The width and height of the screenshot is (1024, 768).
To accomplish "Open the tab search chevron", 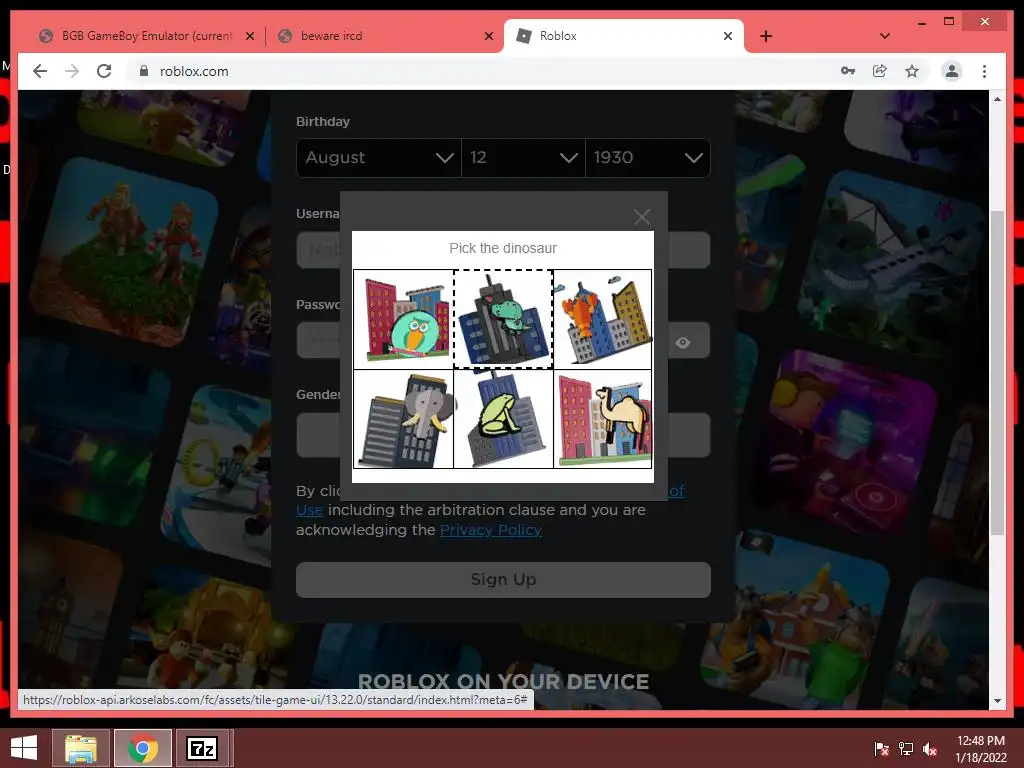I will [x=885, y=36].
